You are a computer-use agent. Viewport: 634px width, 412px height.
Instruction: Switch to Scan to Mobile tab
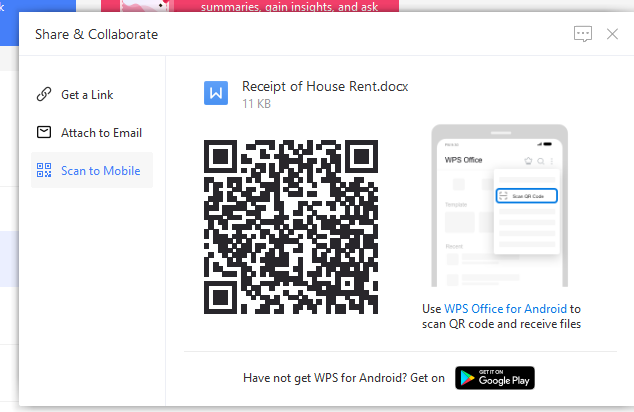pyautogui.click(x=92, y=170)
